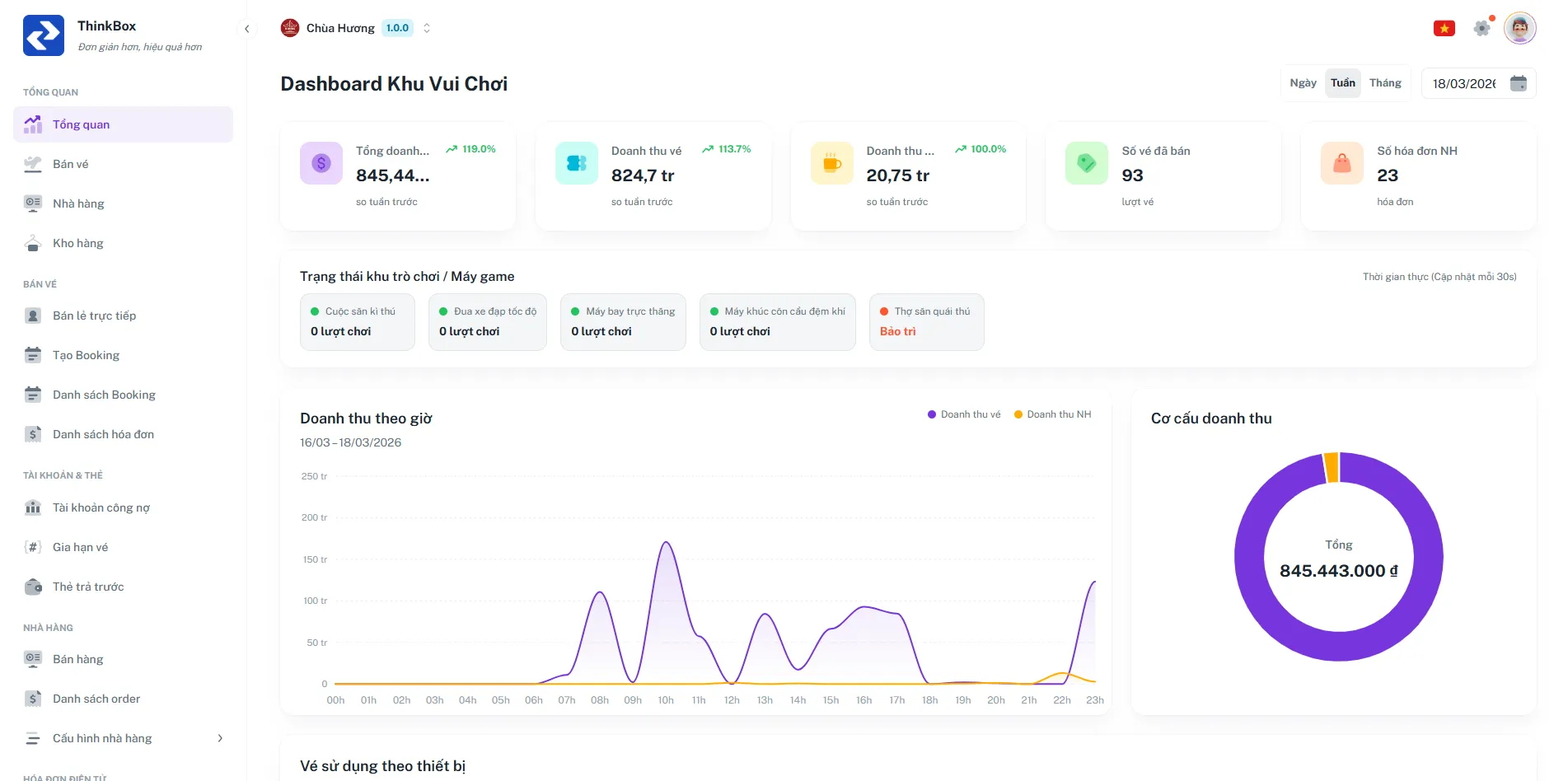Toggle Doanh thu vé chart legend
Viewport: 1568px width, 781px height.
point(964,414)
